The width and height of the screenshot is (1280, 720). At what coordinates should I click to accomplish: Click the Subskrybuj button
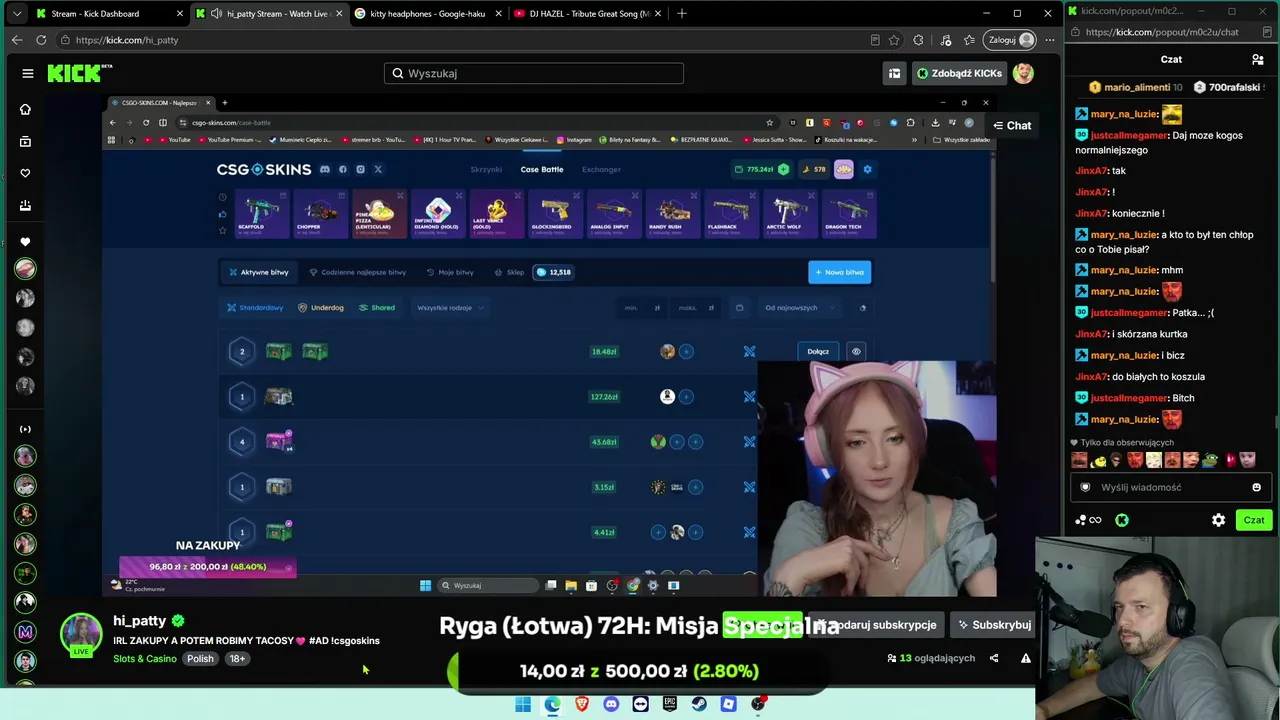[x=994, y=625]
